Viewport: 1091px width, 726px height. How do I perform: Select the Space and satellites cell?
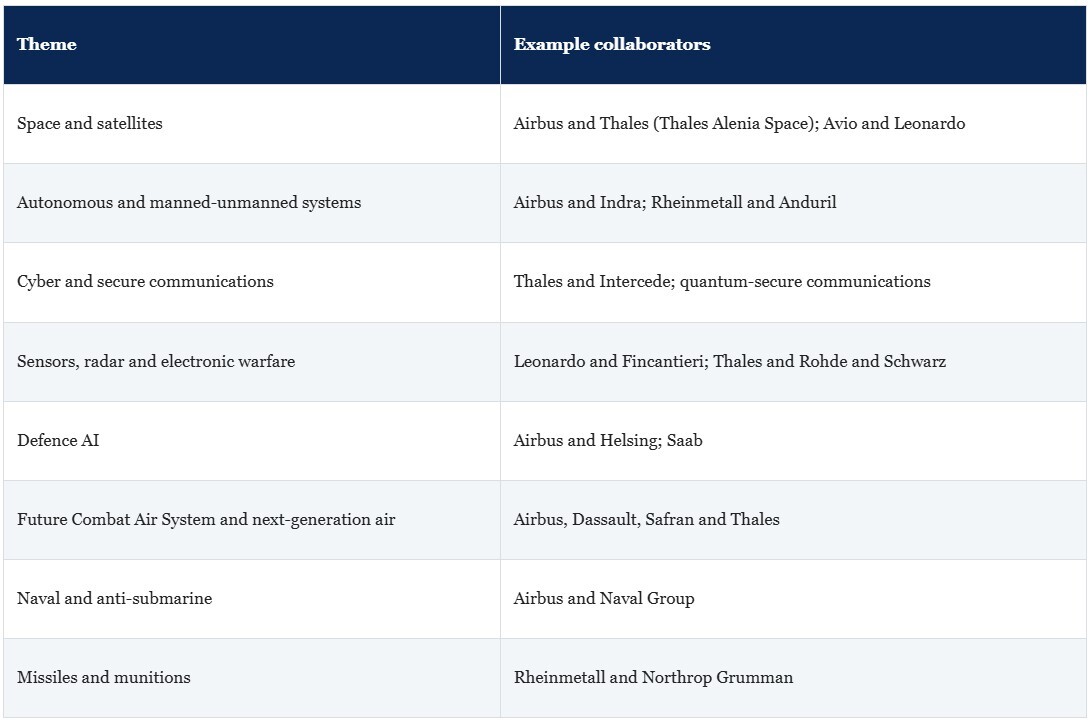(x=252, y=124)
